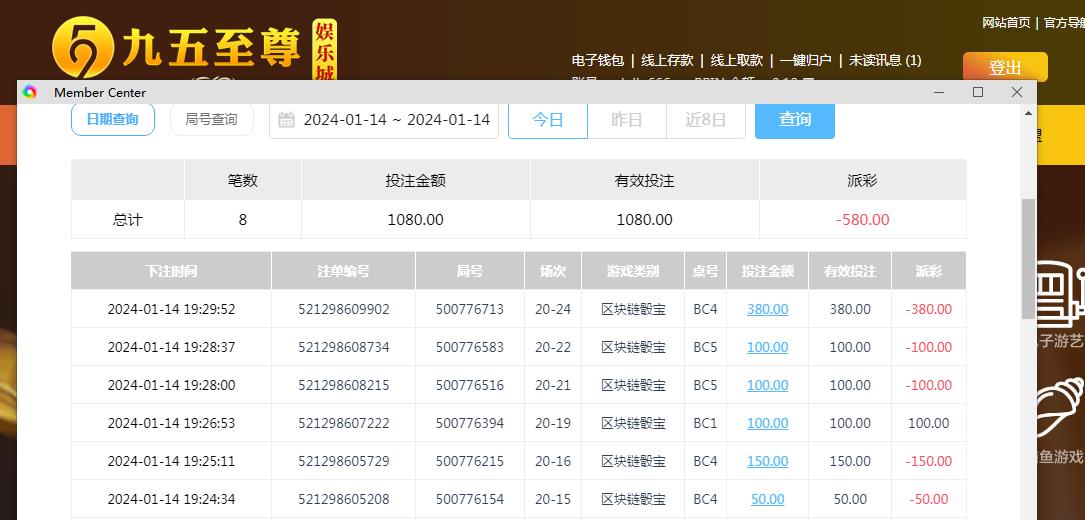The image size is (1085, 520).
Task: Open the date range picker field
Action: click(396, 120)
